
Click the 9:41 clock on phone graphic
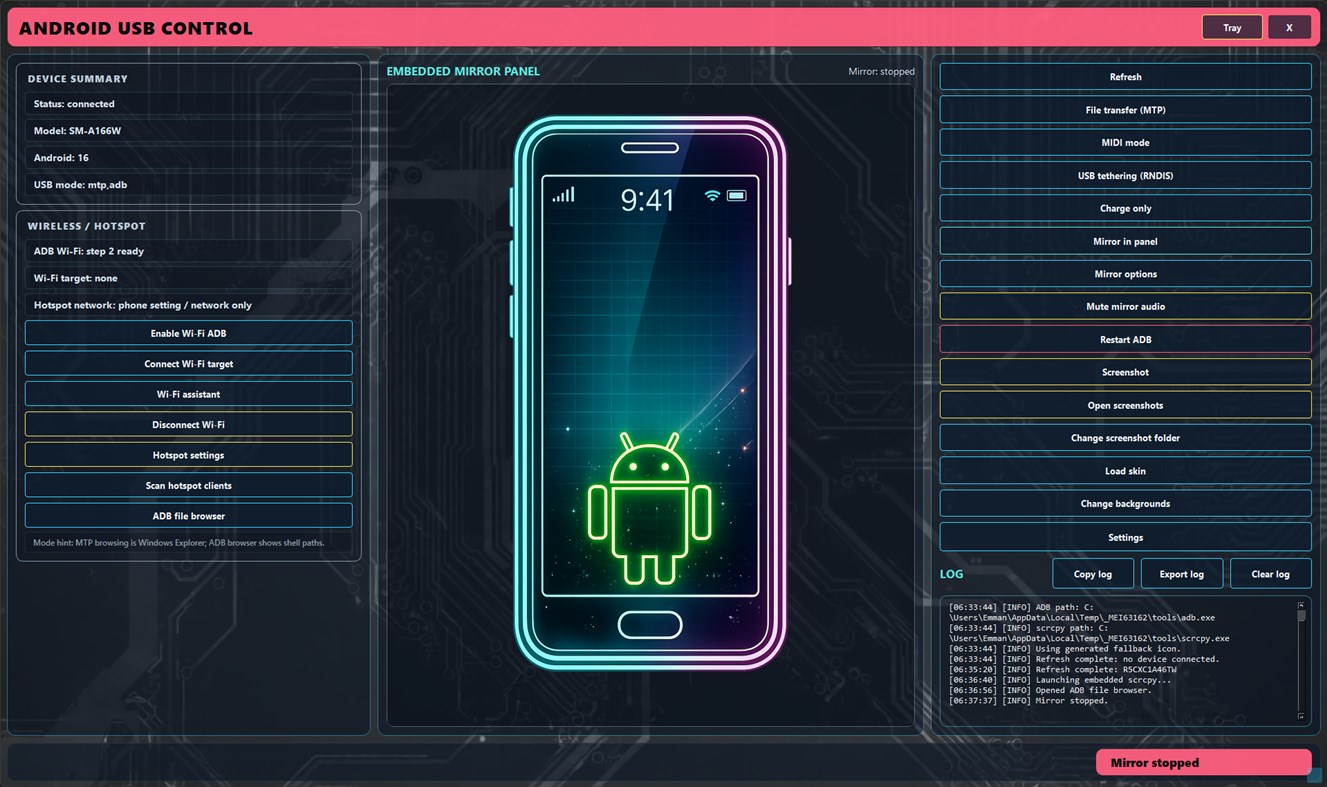(x=648, y=201)
